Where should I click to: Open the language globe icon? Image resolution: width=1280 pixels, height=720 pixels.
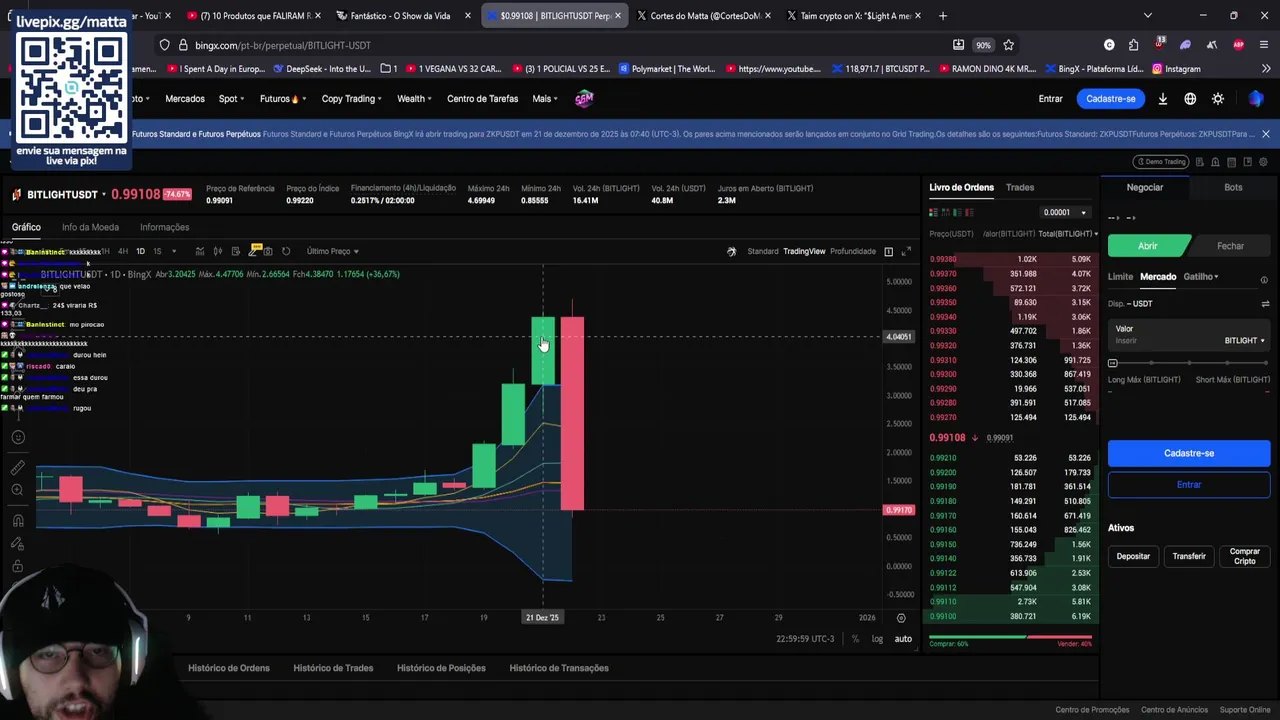(1190, 99)
